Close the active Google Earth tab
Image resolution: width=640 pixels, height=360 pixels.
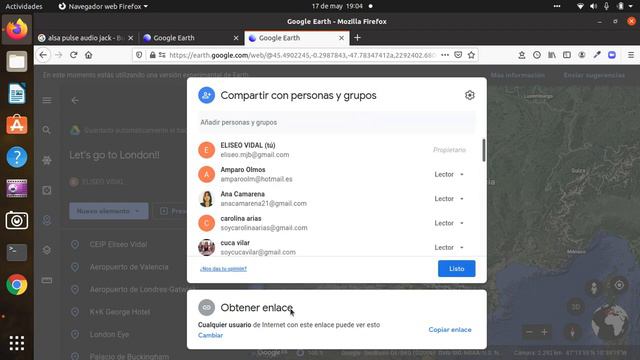(342, 38)
